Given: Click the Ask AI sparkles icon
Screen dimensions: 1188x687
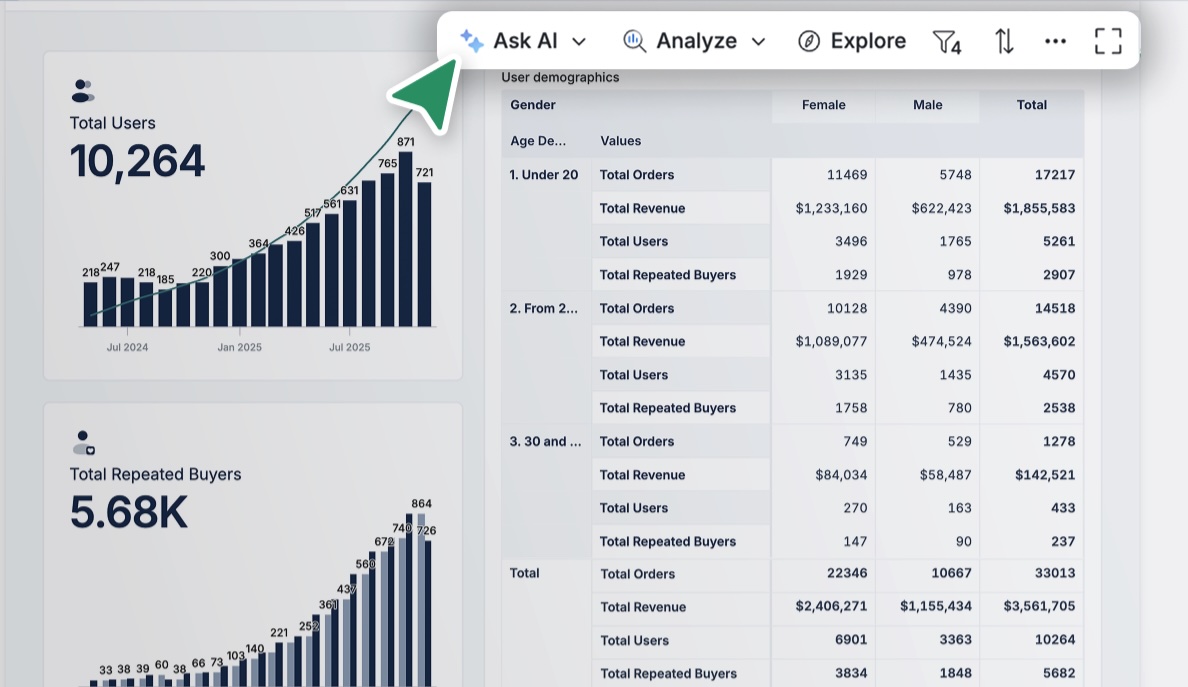Looking at the screenshot, I should pos(470,40).
